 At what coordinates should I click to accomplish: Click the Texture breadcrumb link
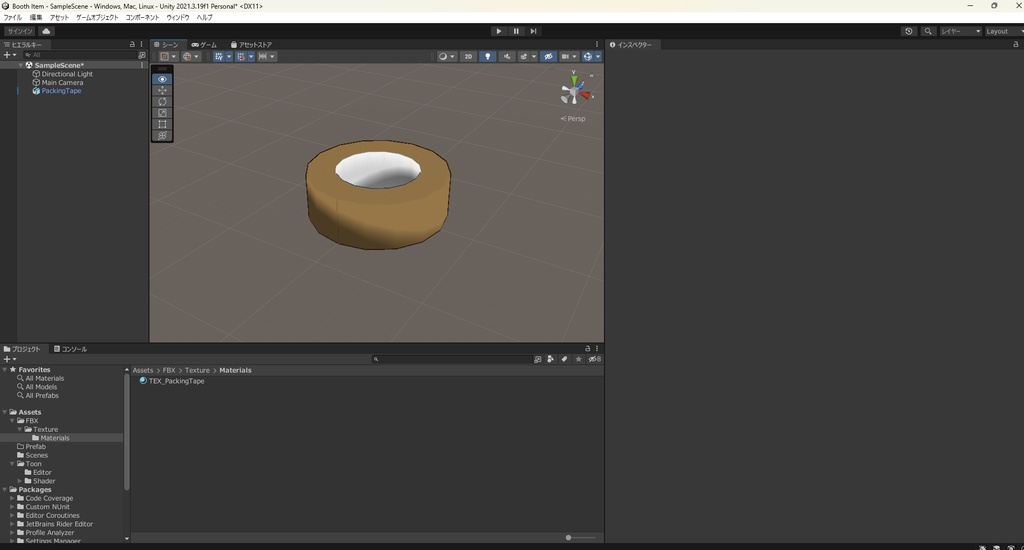click(197, 370)
